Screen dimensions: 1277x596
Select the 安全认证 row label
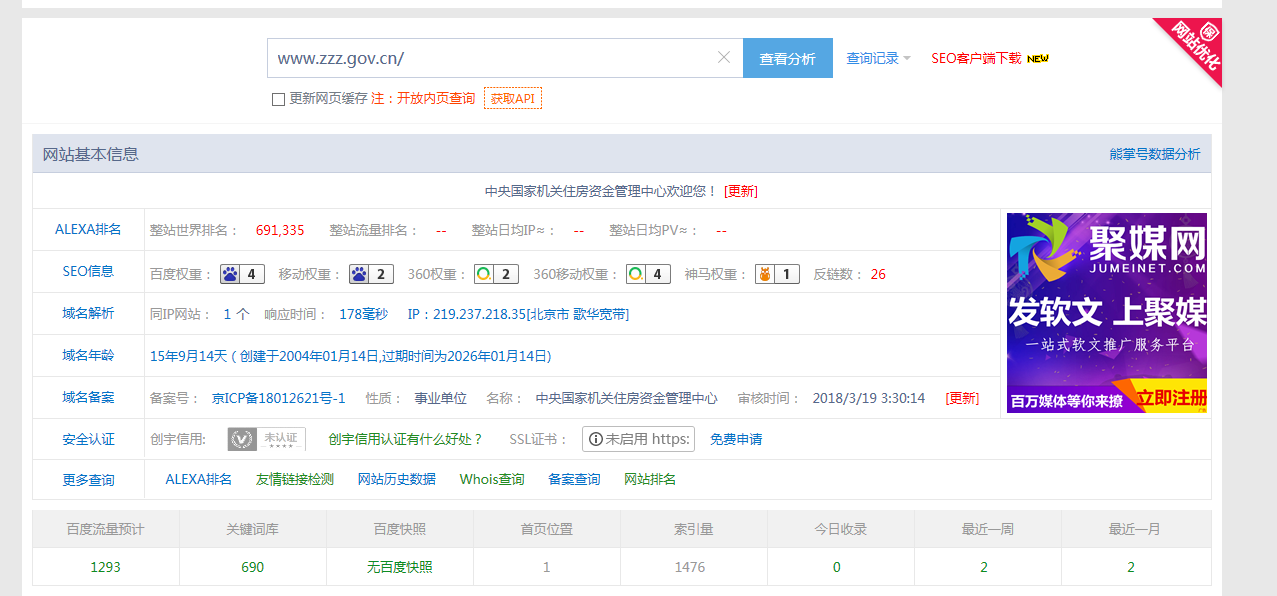pos(88,439)
